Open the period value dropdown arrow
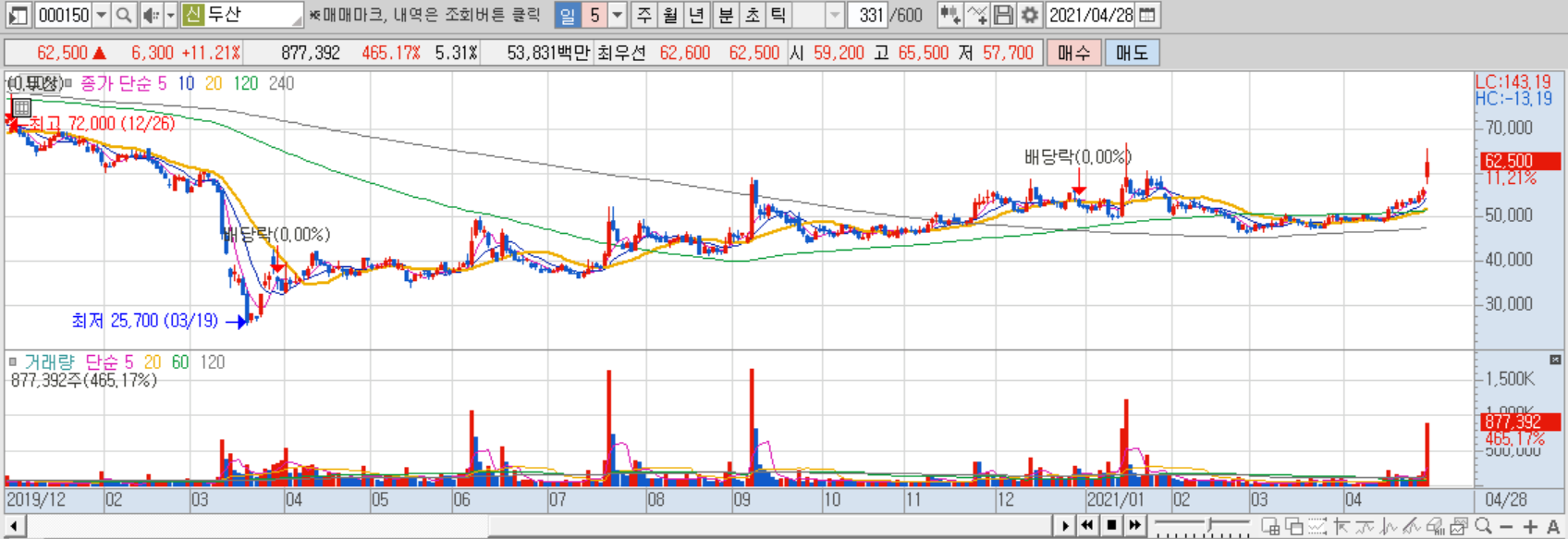The width and height of the screenshot is (1568, 539). 618,15
